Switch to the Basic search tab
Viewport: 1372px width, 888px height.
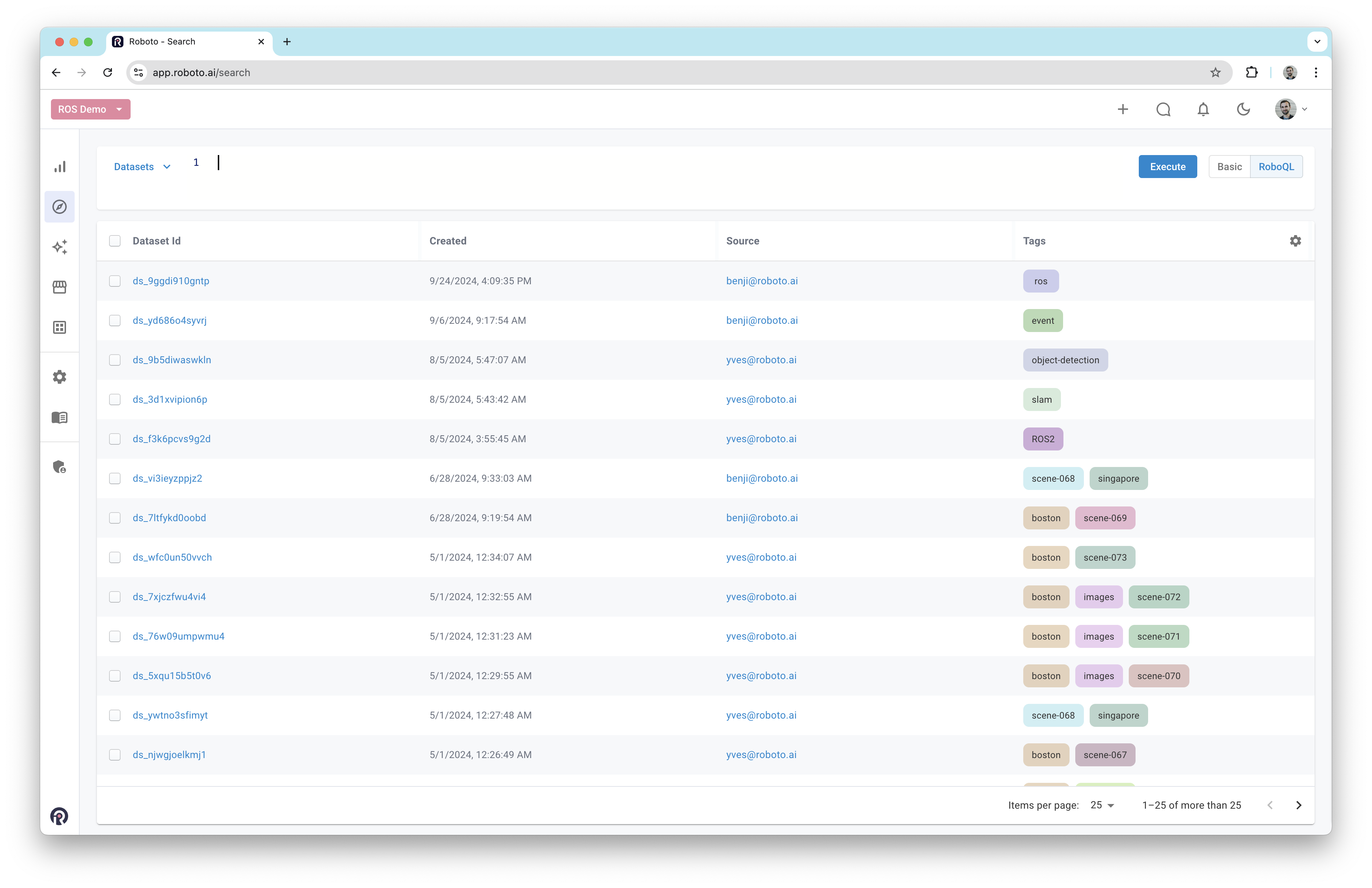tap(1229, 167)
